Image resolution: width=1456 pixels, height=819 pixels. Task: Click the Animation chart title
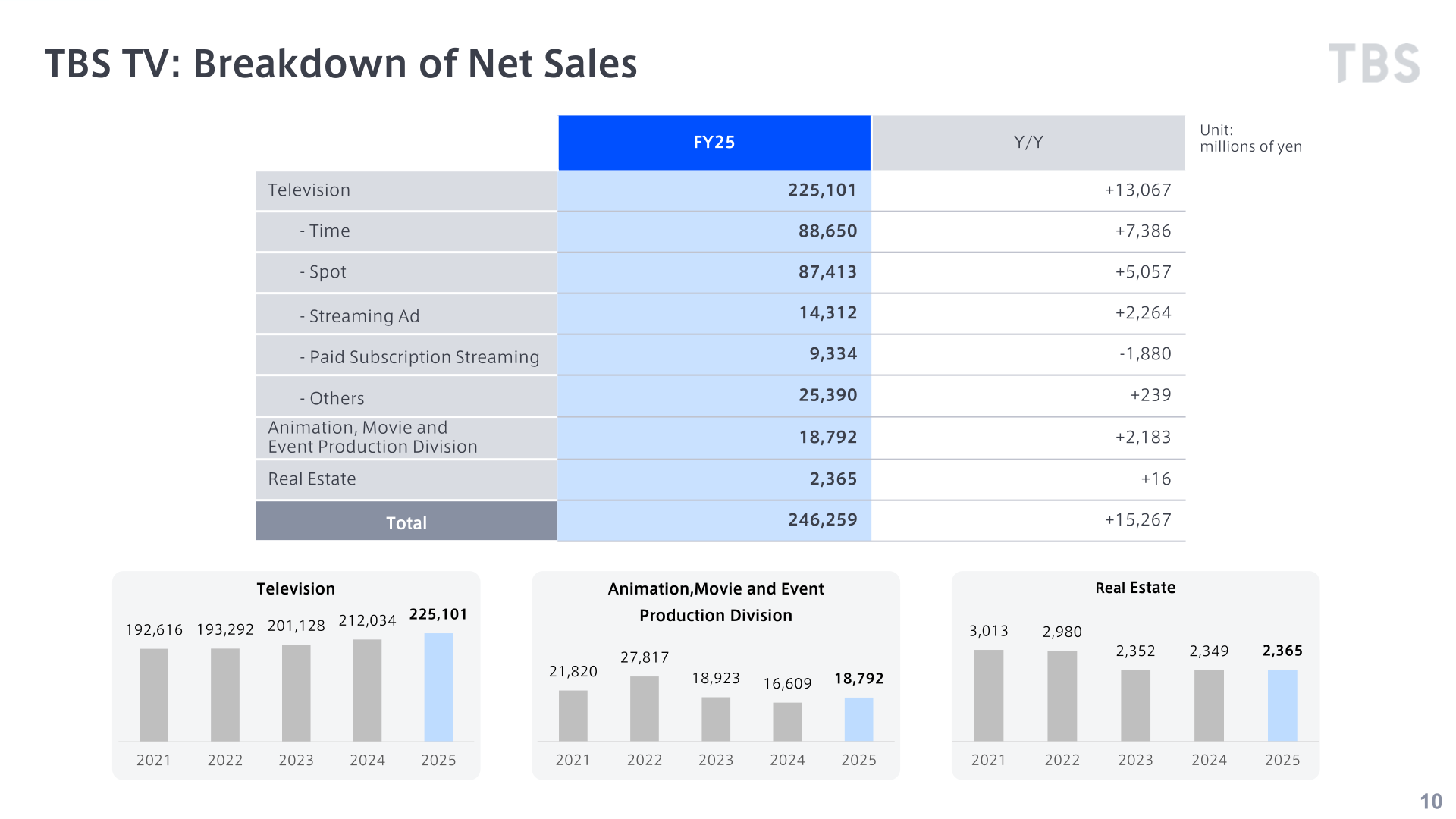click(716, 602)
